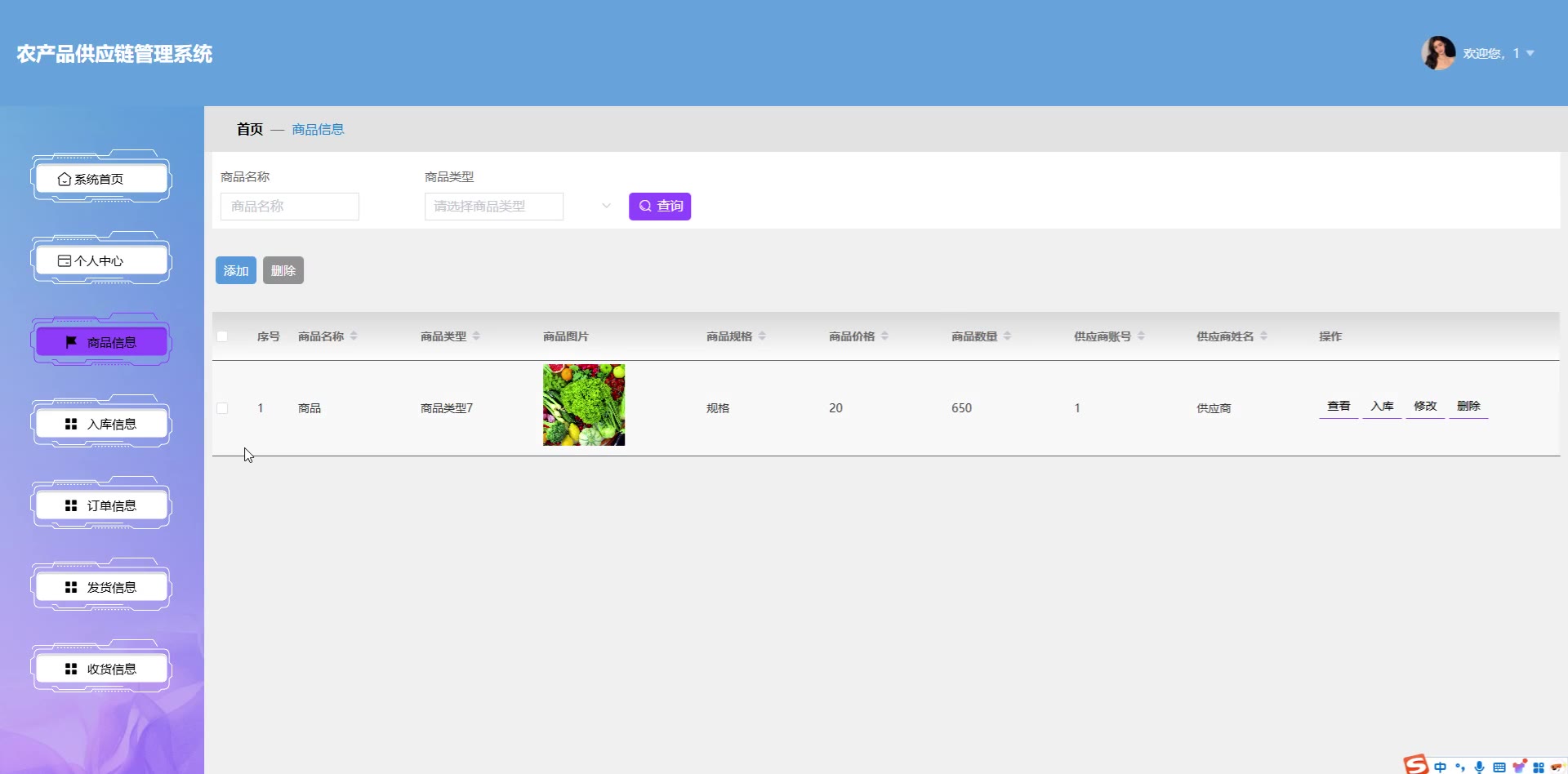Click the Sogou S logo icon
The height and width of the screenshot is (774, 1568).
[x=1416, y=764]
